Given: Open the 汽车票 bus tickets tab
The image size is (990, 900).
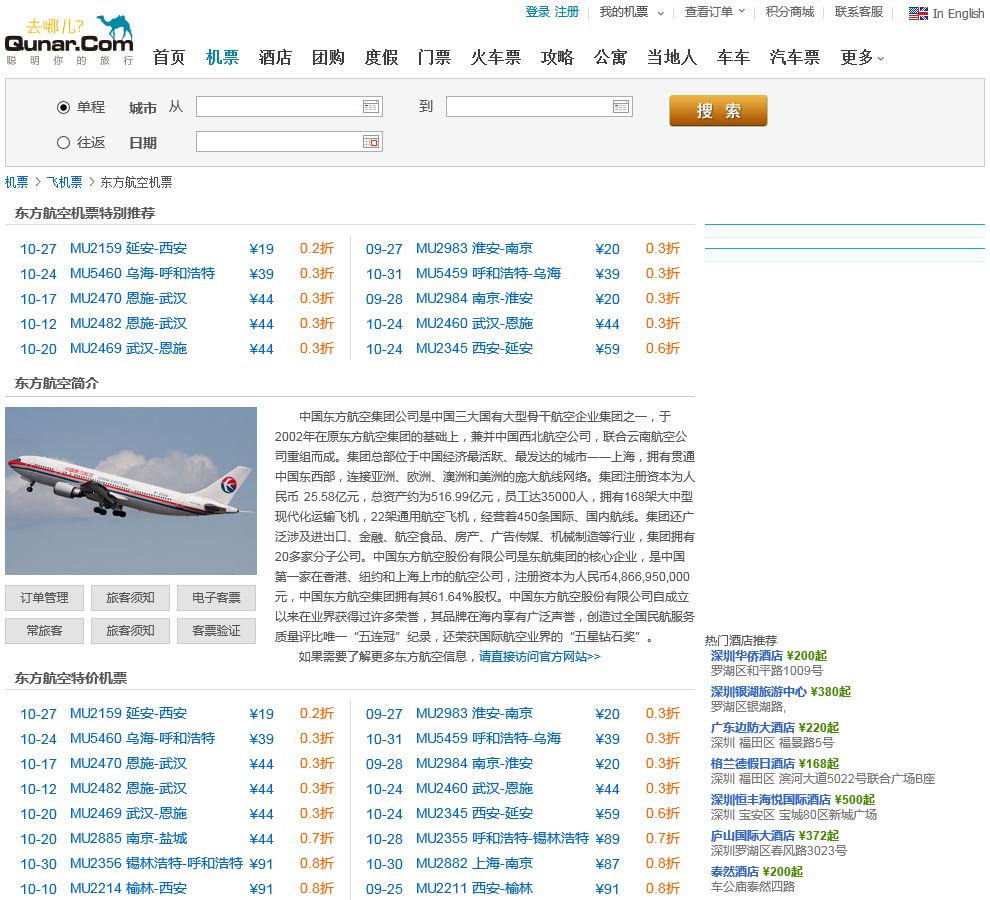Looking at the screenshot, I should 794,57.
